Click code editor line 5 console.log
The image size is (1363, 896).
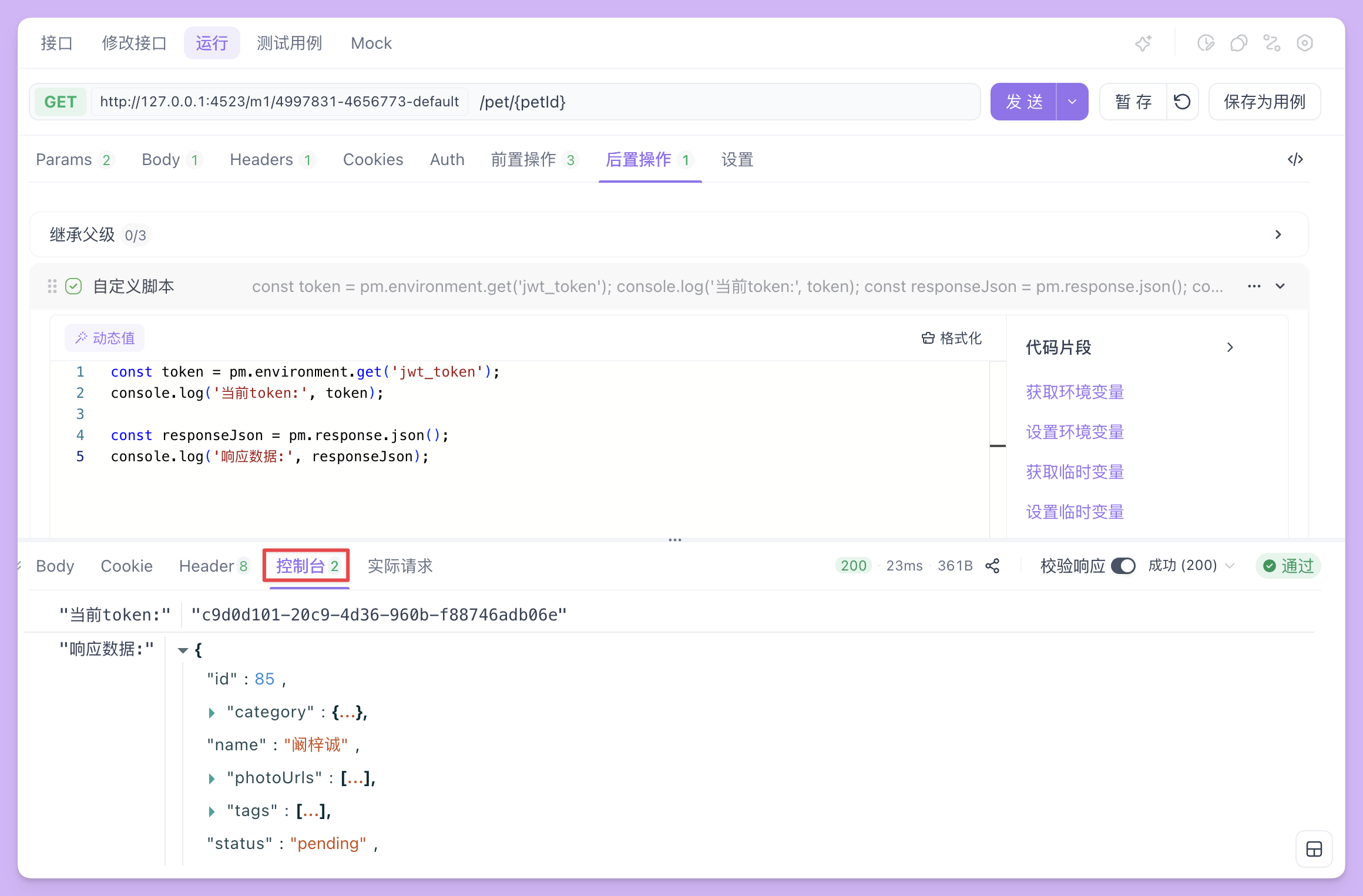click(269, 457)
